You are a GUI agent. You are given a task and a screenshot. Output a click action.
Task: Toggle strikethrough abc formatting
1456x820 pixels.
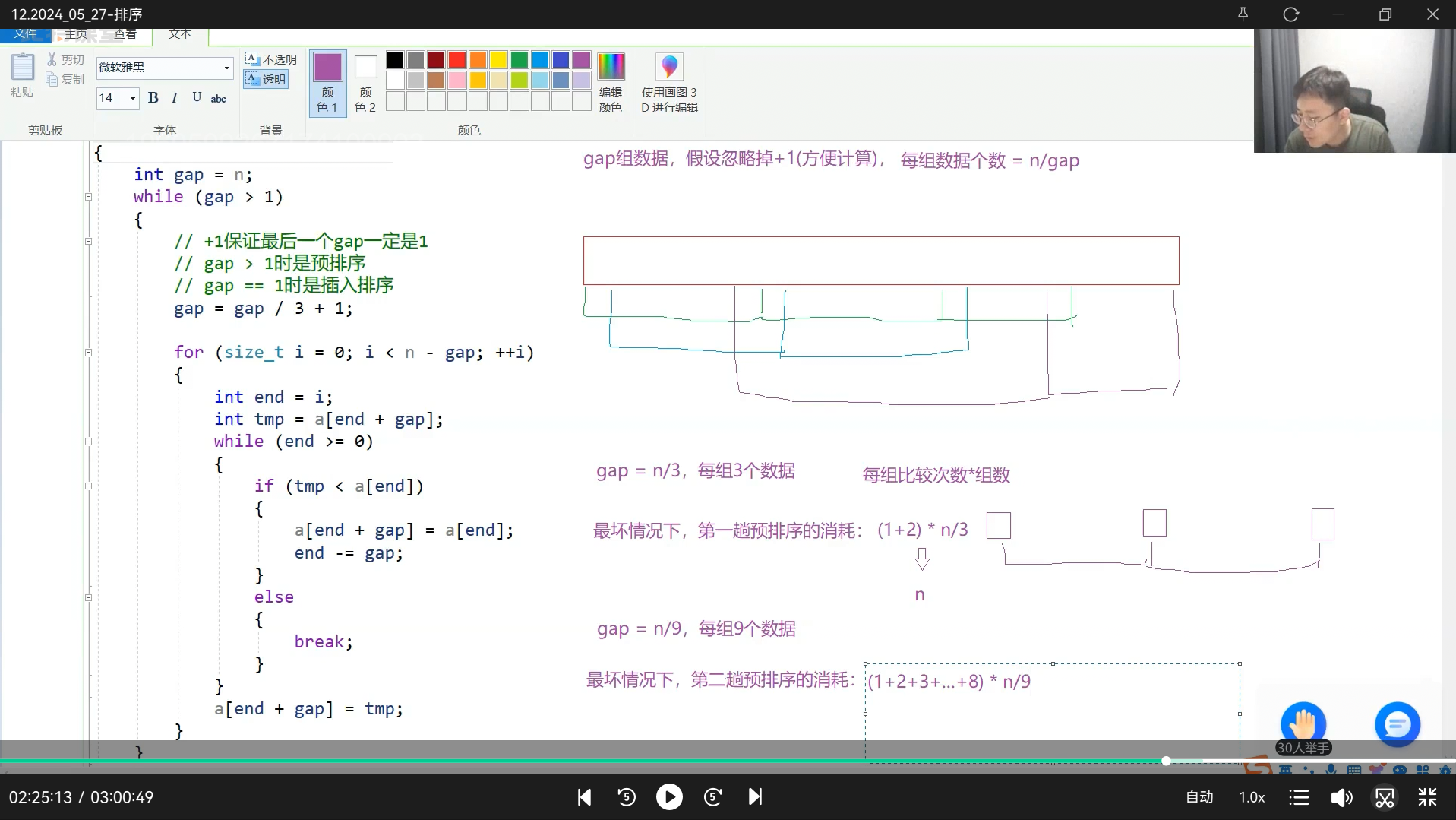[219, 98]
